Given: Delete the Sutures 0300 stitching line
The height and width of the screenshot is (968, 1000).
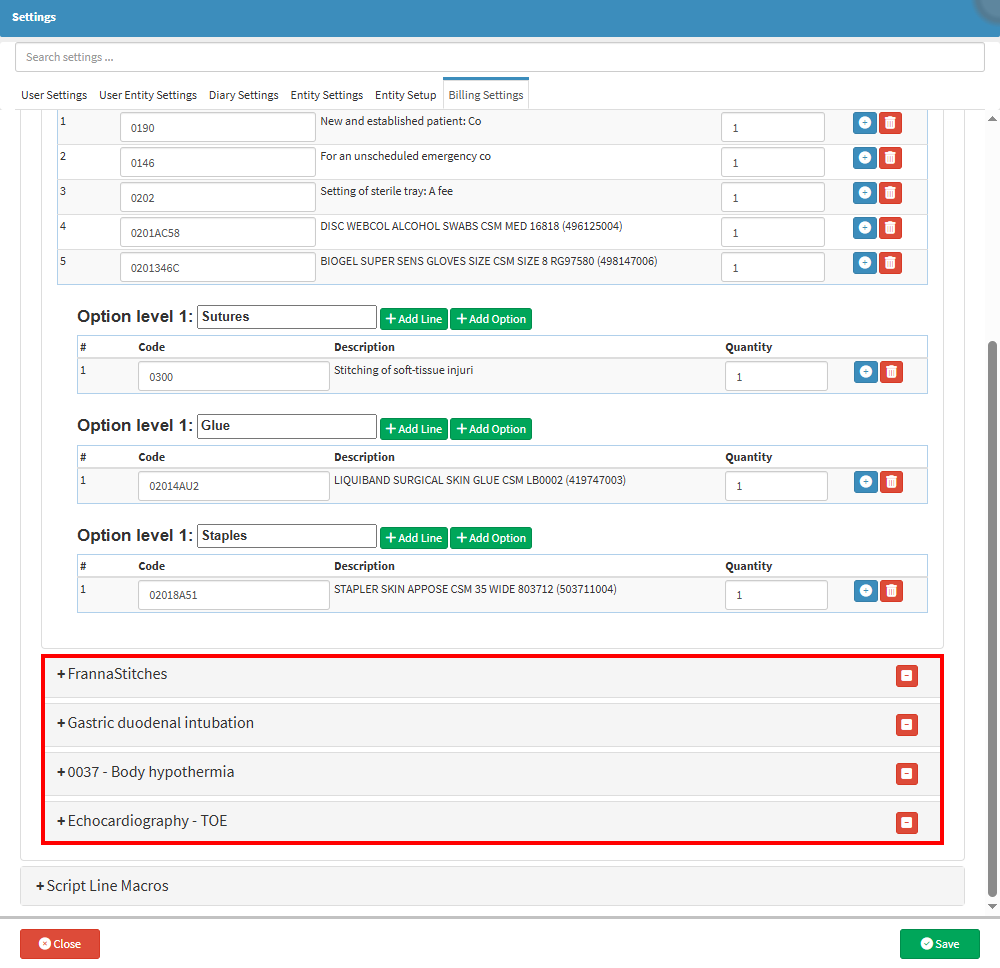Looking at the screenshot, I should click(891, 372).
